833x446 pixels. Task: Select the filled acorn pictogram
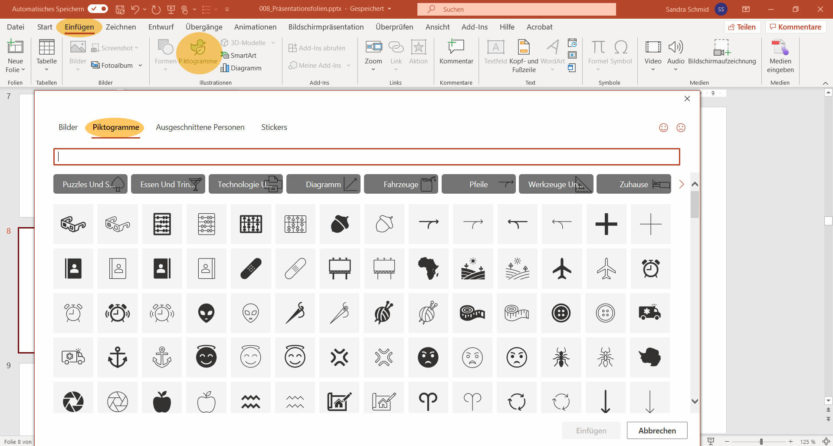(x=340, y=224)
